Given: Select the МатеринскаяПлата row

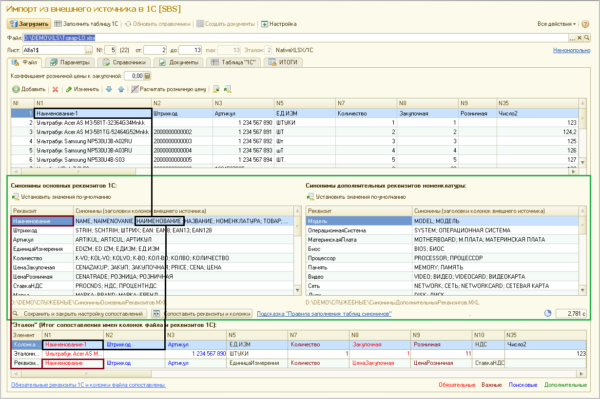Looking at the screenshot, I should coord(442,239).
